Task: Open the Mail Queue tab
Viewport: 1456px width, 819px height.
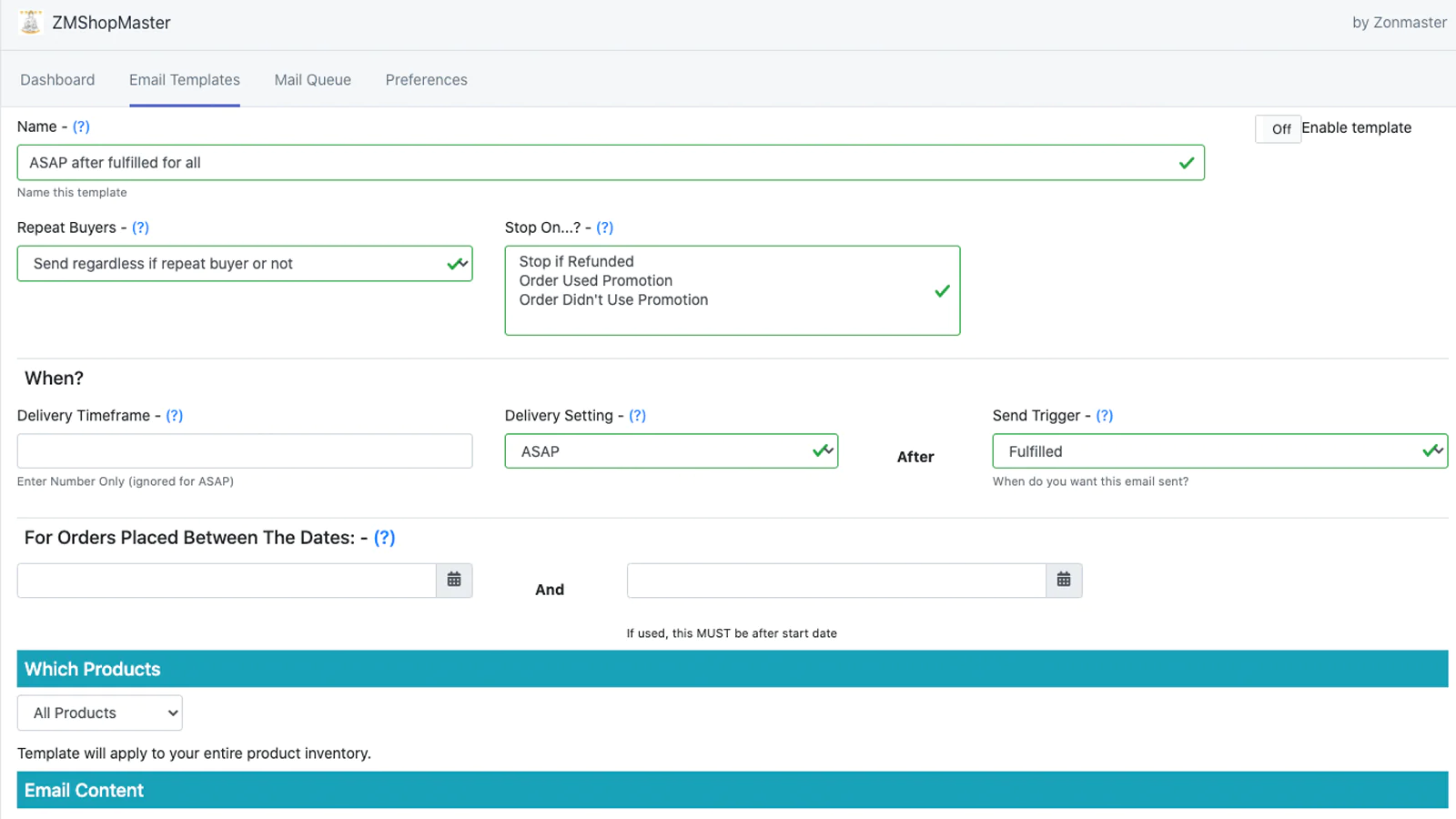Action: (313, 80)
